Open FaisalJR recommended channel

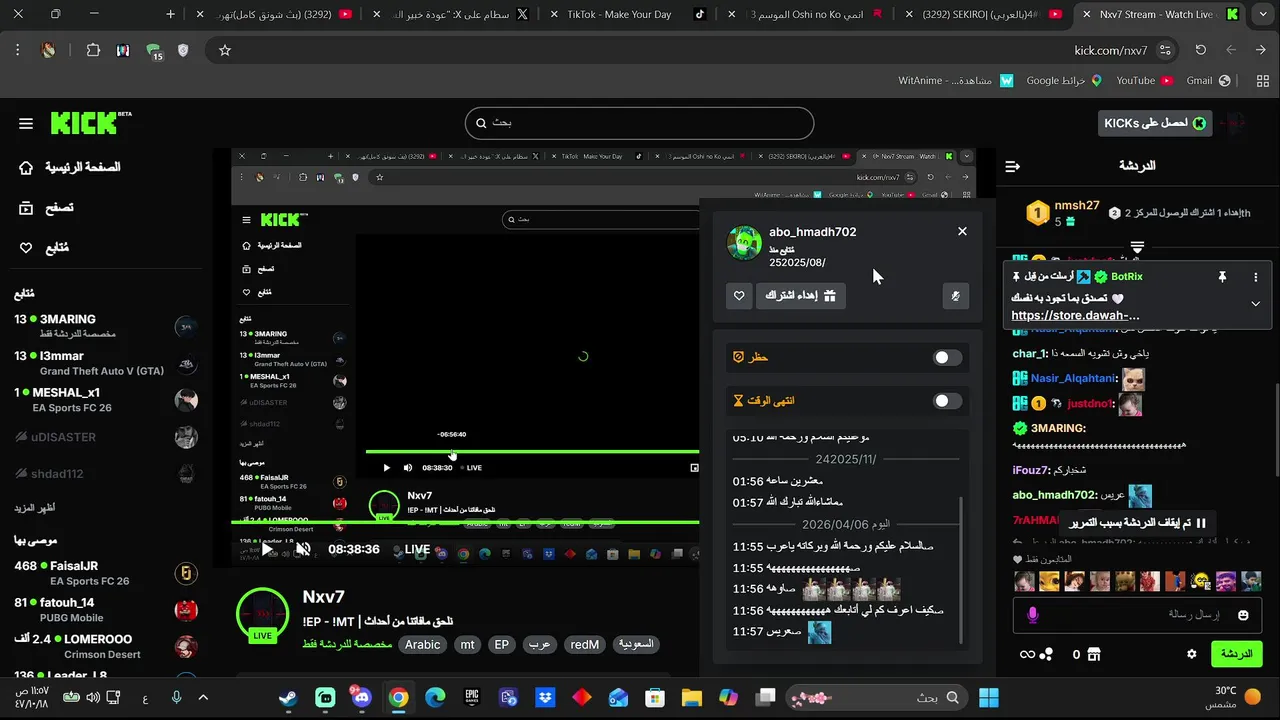pos(106,573)
